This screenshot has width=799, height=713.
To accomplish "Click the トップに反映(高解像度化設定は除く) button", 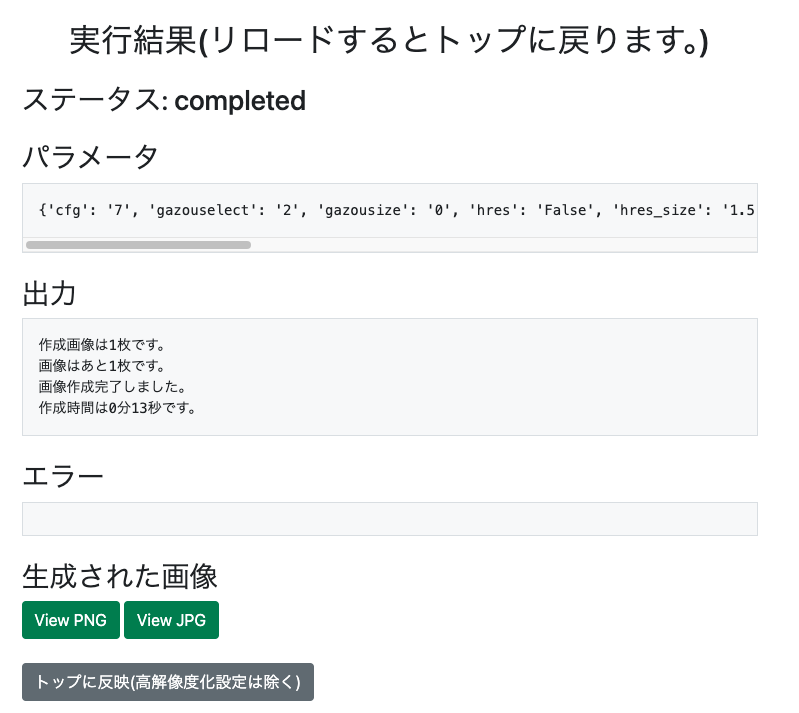I will [x=168, y=681].
